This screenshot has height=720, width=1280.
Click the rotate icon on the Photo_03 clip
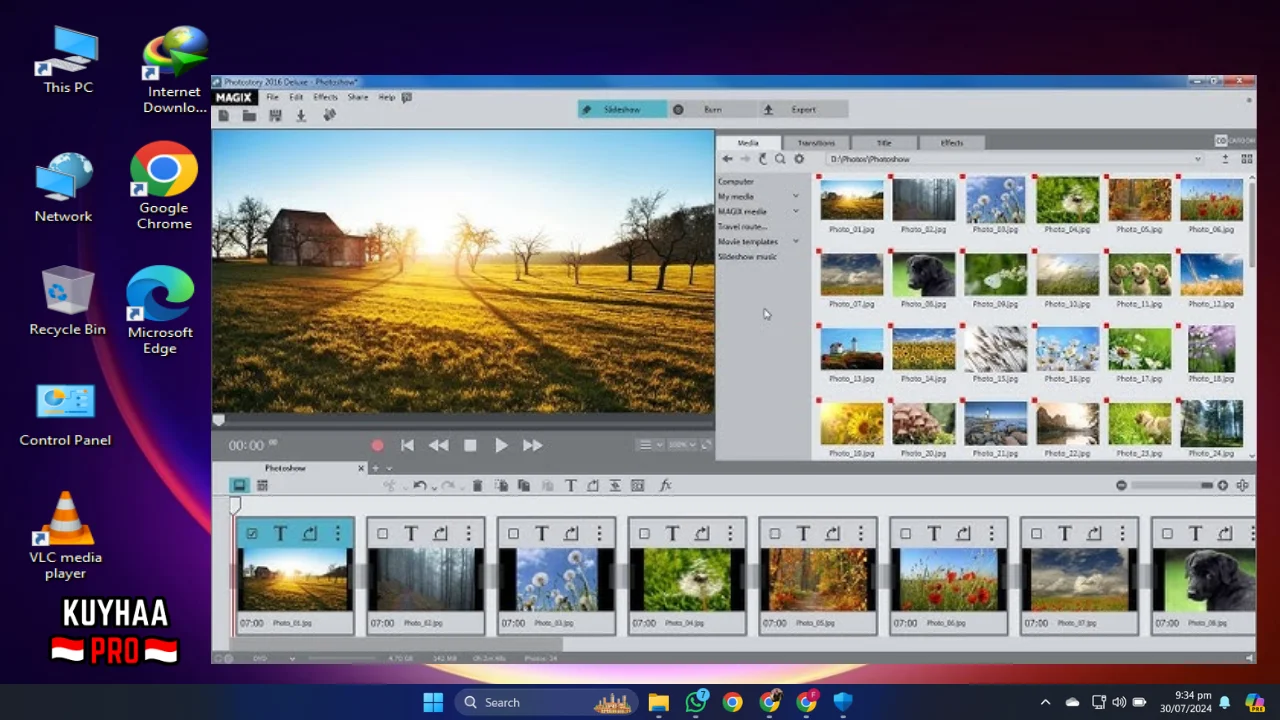[x=571, y=534]
